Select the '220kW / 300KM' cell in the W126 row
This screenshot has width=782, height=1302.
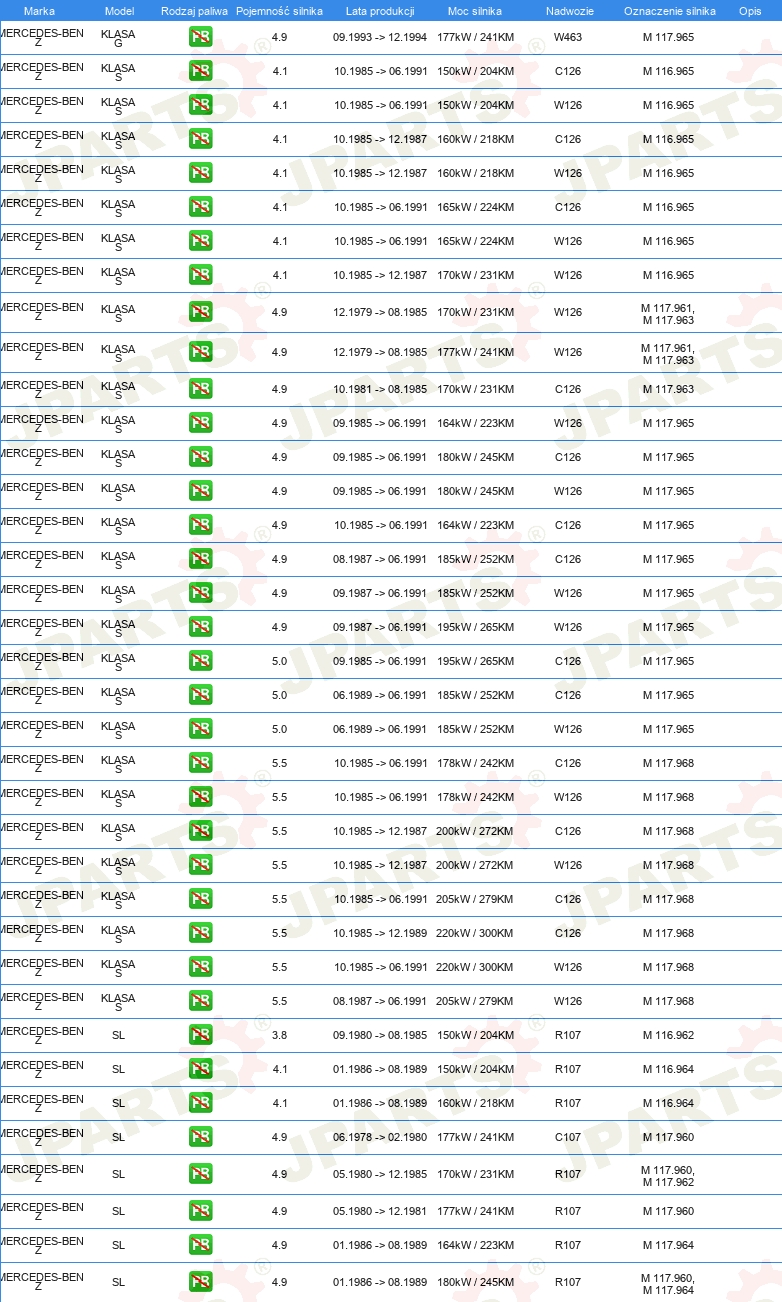point(475,968)
